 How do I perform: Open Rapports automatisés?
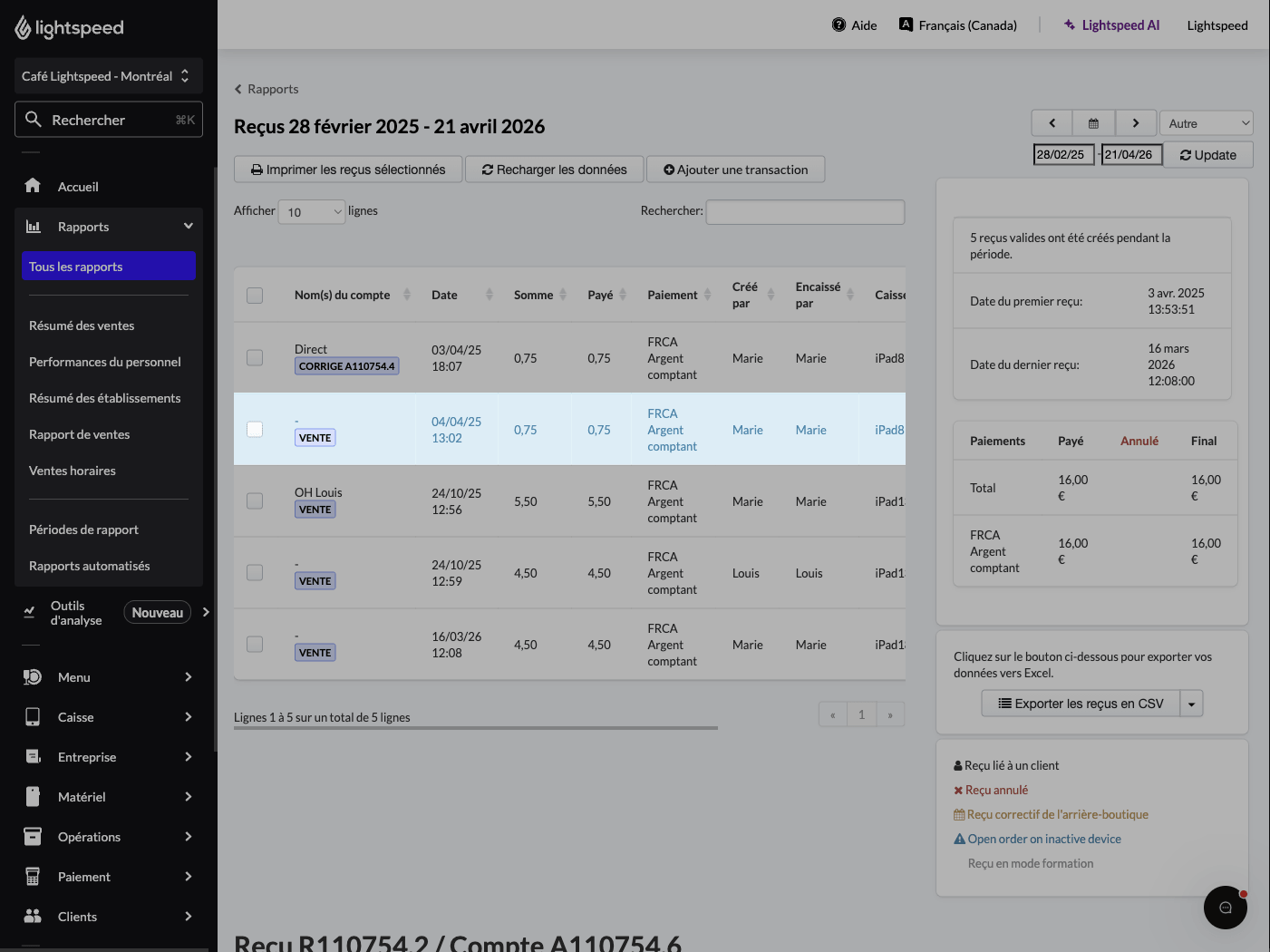90,566
